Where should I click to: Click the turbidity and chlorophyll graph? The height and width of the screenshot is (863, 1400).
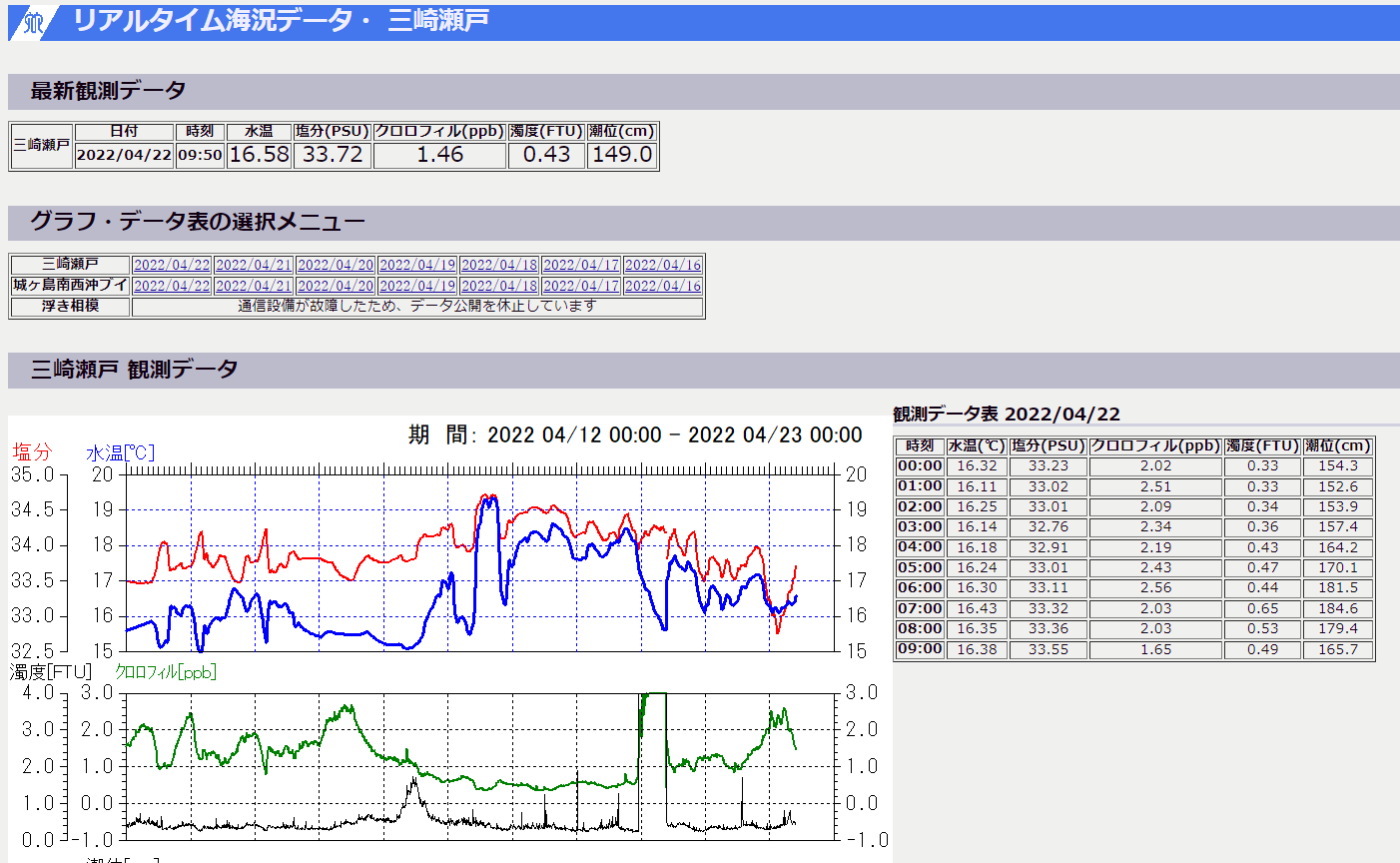pos(479,765)
